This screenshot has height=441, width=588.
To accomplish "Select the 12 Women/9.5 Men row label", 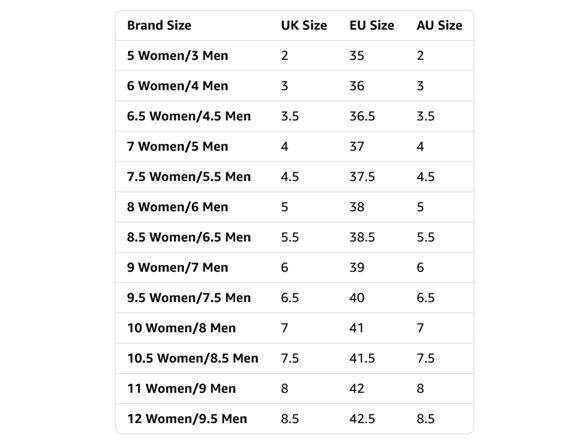I will [x=187, y=419].
